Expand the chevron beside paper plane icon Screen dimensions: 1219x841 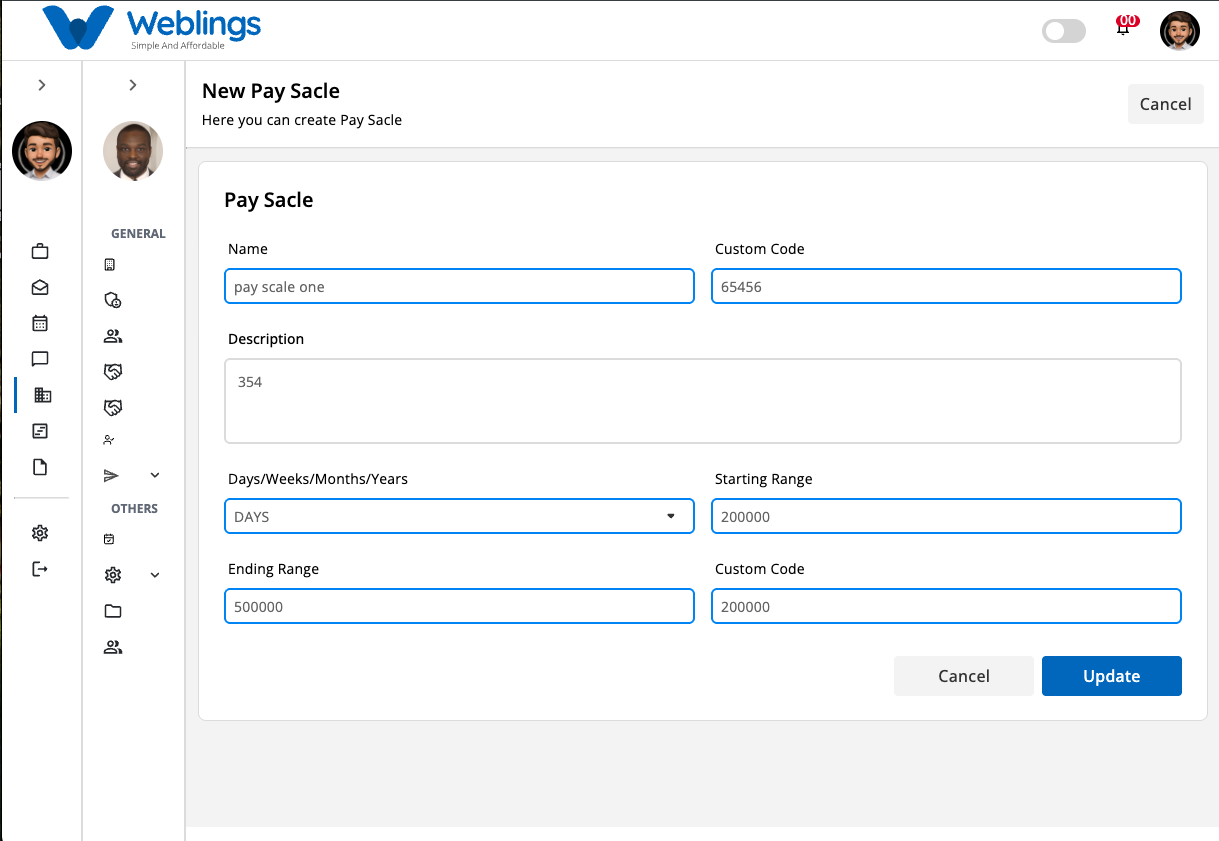155,475
